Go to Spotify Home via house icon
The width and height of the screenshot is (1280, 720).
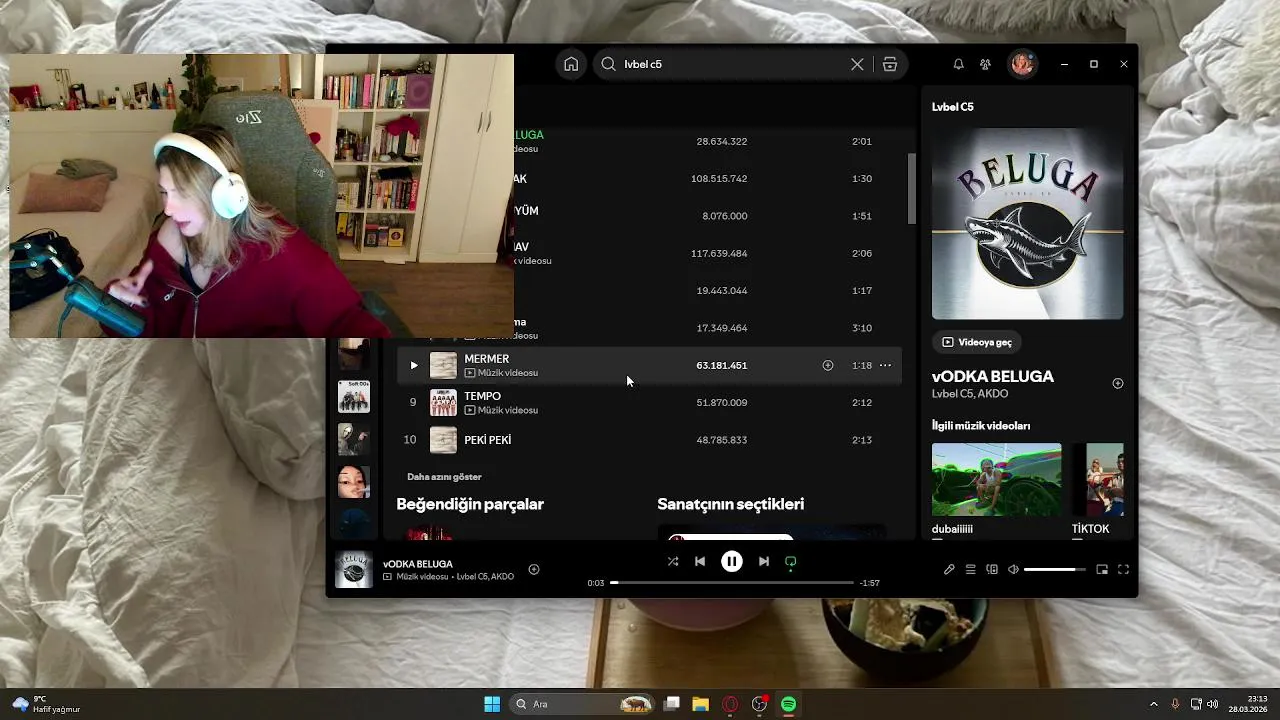(570, 64)
